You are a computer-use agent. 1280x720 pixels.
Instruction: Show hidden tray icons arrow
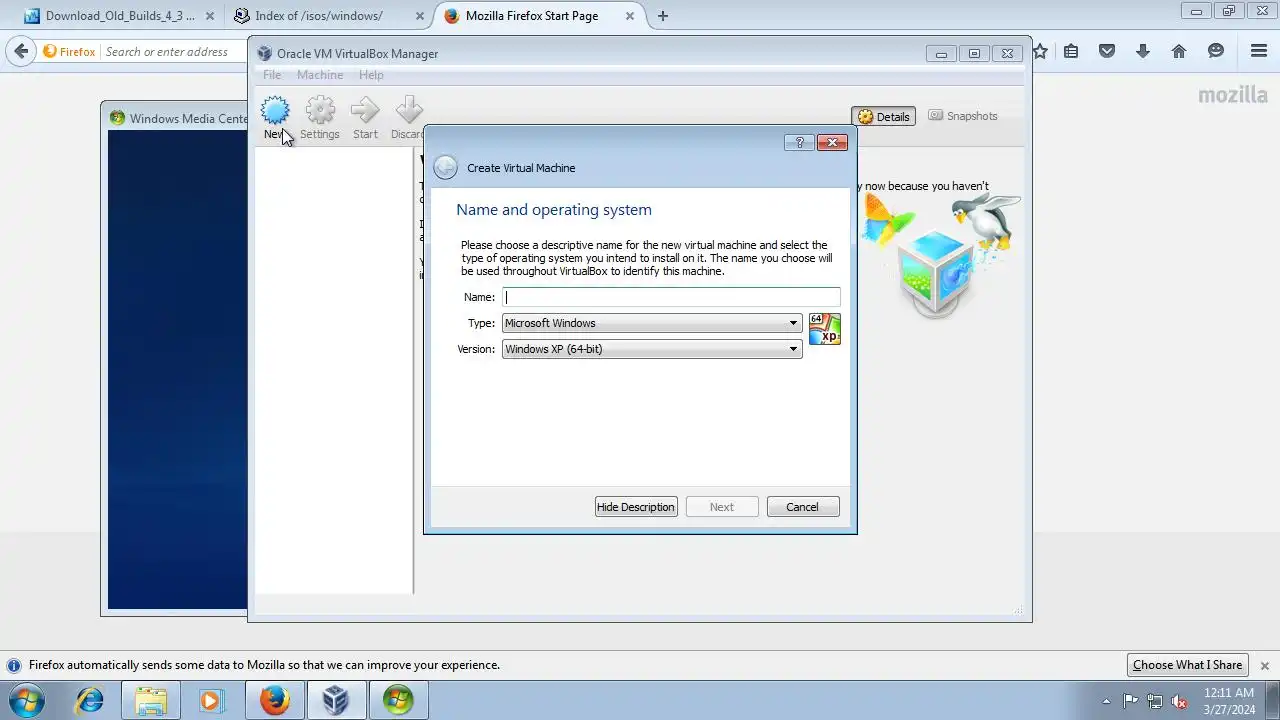1106,701
